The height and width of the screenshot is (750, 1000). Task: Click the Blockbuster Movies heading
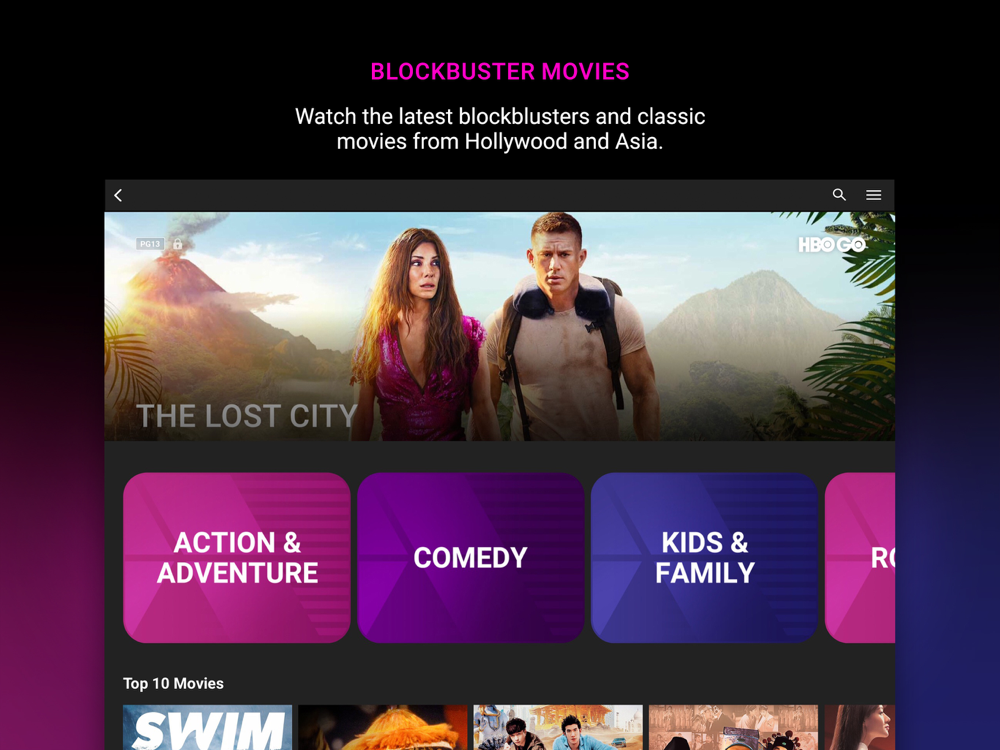pos(500,71)
